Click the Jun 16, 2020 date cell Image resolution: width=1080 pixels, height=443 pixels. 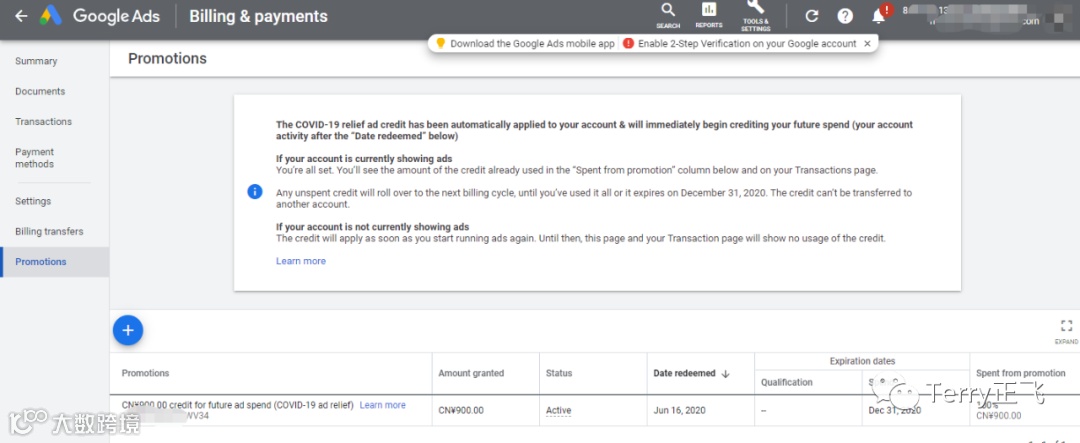[x=678, y=411]
